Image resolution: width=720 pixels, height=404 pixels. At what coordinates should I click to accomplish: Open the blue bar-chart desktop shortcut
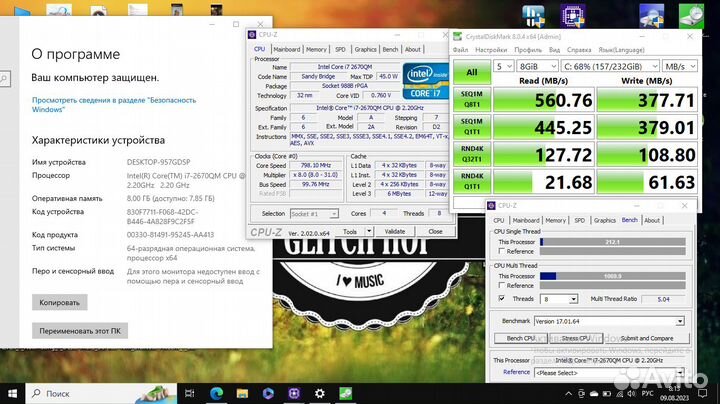pos(533,16)
